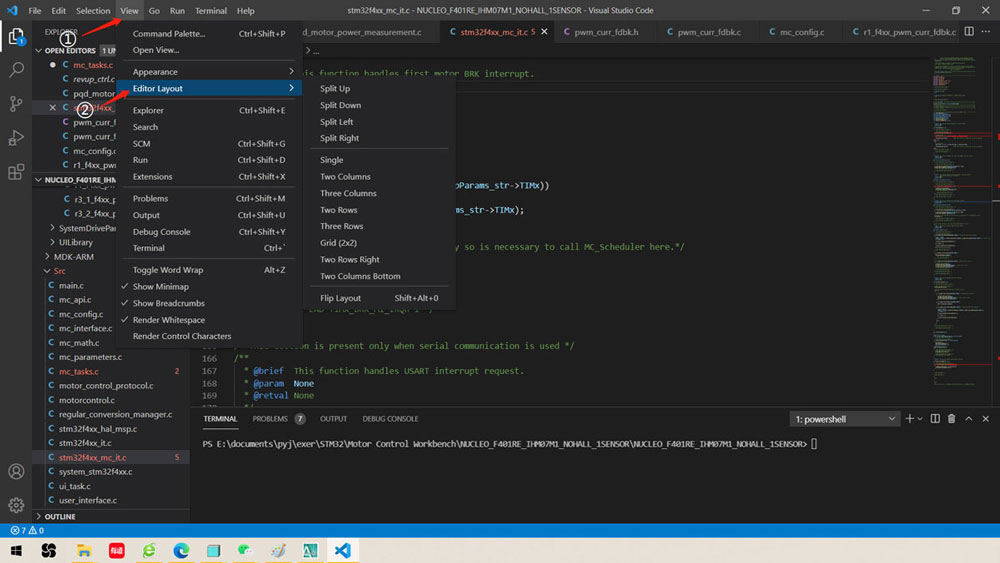This screenshot has height=563, width=1000.
Task: Open Command Palette from View menu
Action: tap(208, 33)
